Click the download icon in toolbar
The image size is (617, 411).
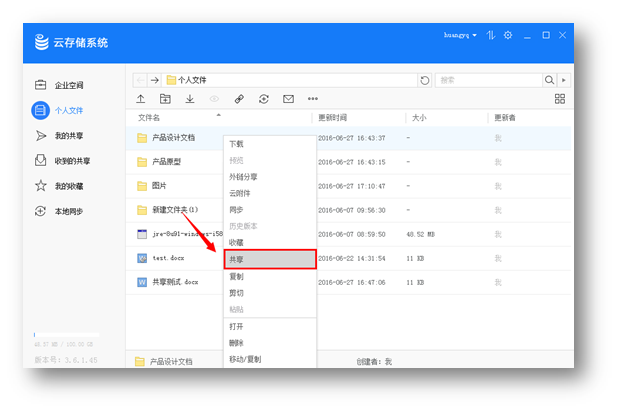tap(190, 99)
